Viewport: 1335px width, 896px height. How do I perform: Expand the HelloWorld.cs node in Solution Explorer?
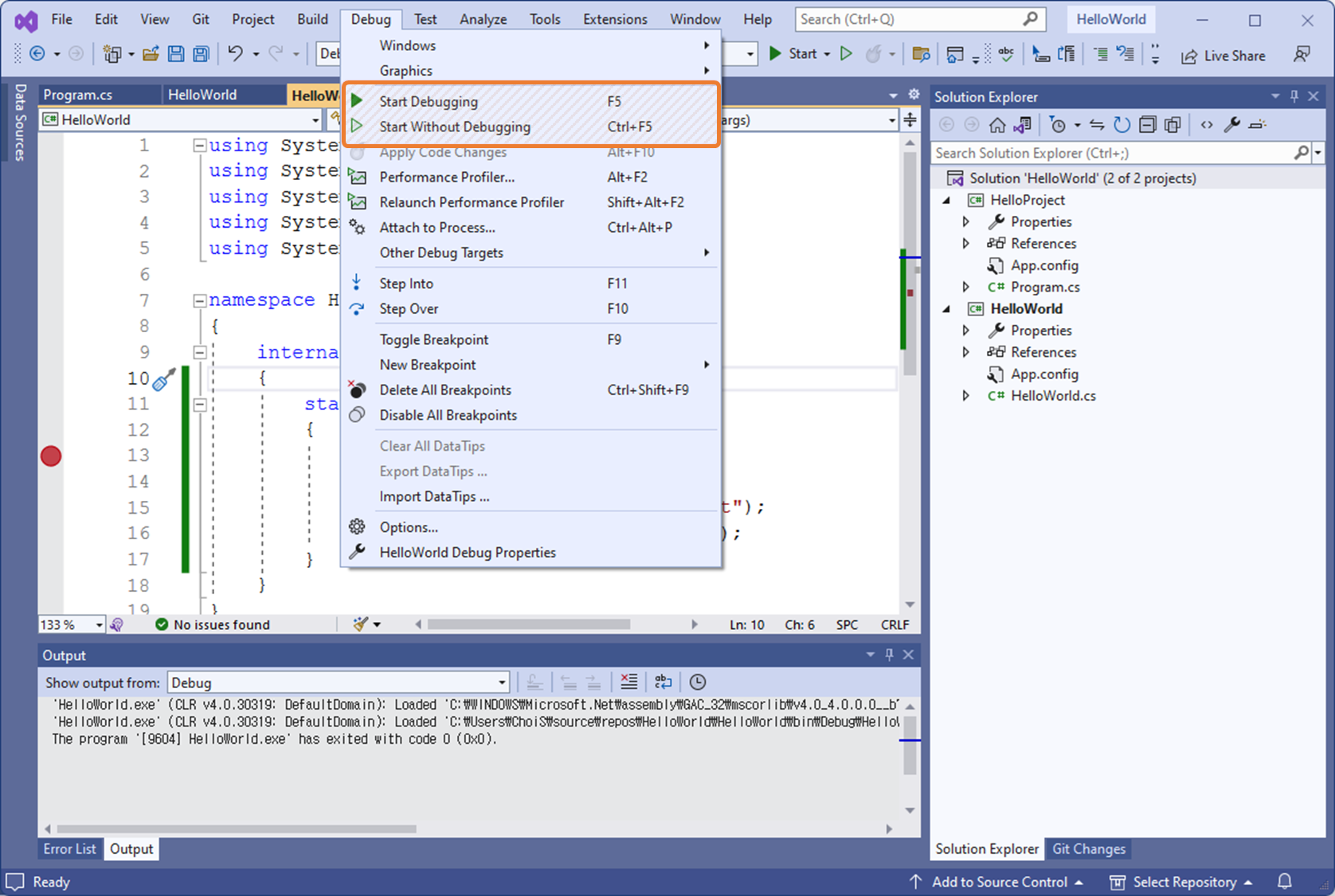tap(966, 395)
